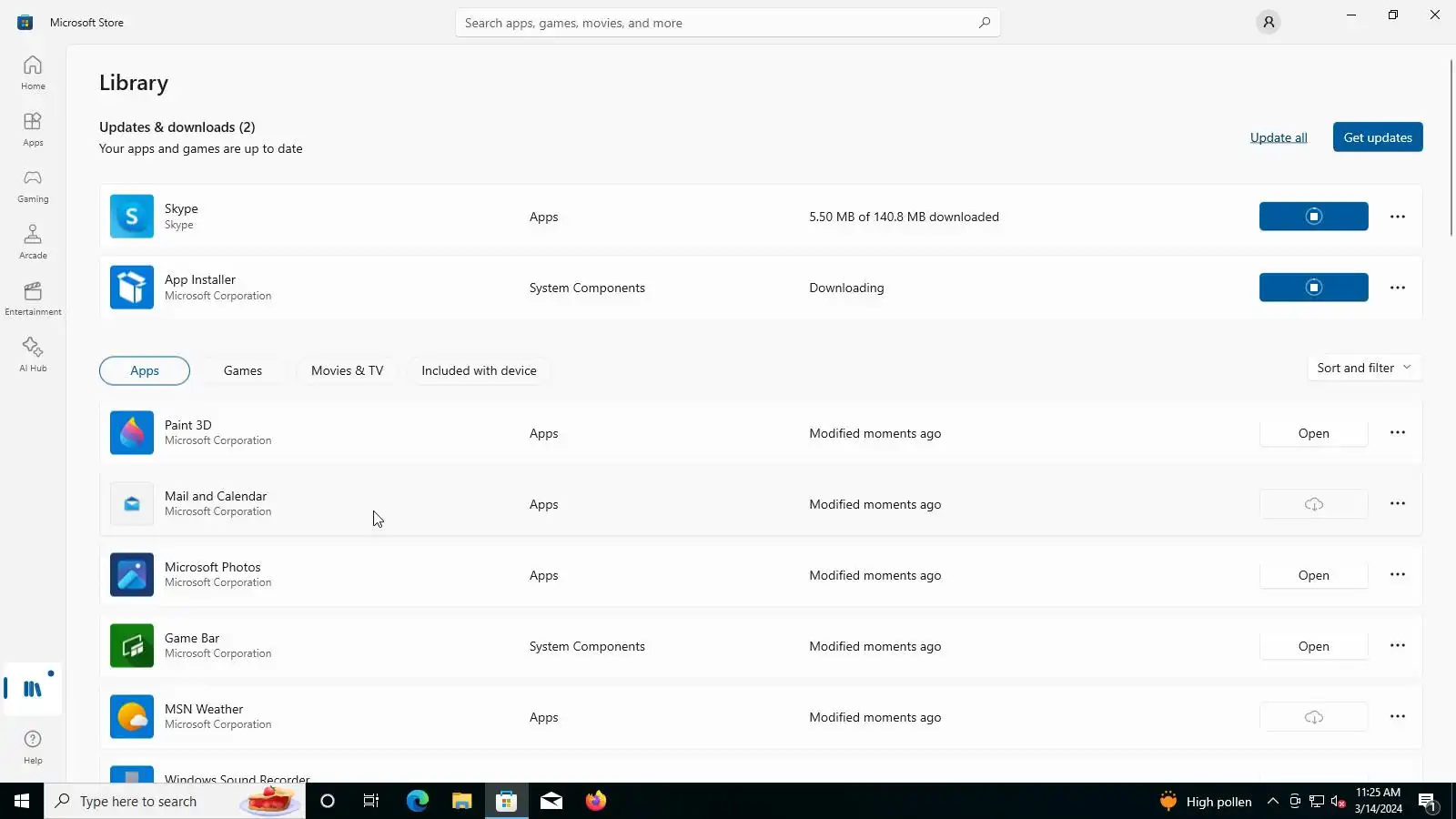Open the Gaming section
The width and height of the screenshot is (1456, 819).
pos(33,186)
